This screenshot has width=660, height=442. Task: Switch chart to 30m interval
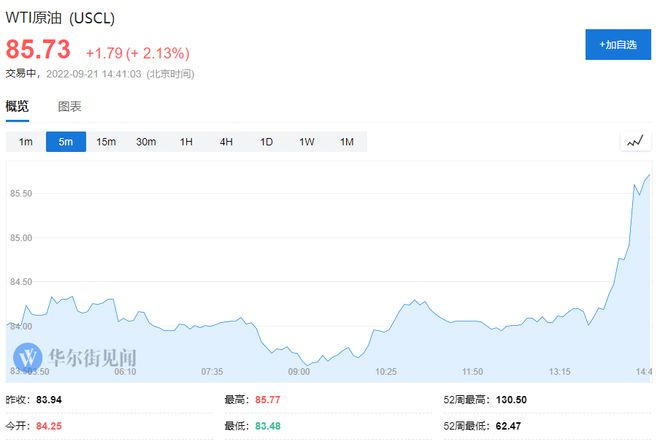tap(146, 142)
